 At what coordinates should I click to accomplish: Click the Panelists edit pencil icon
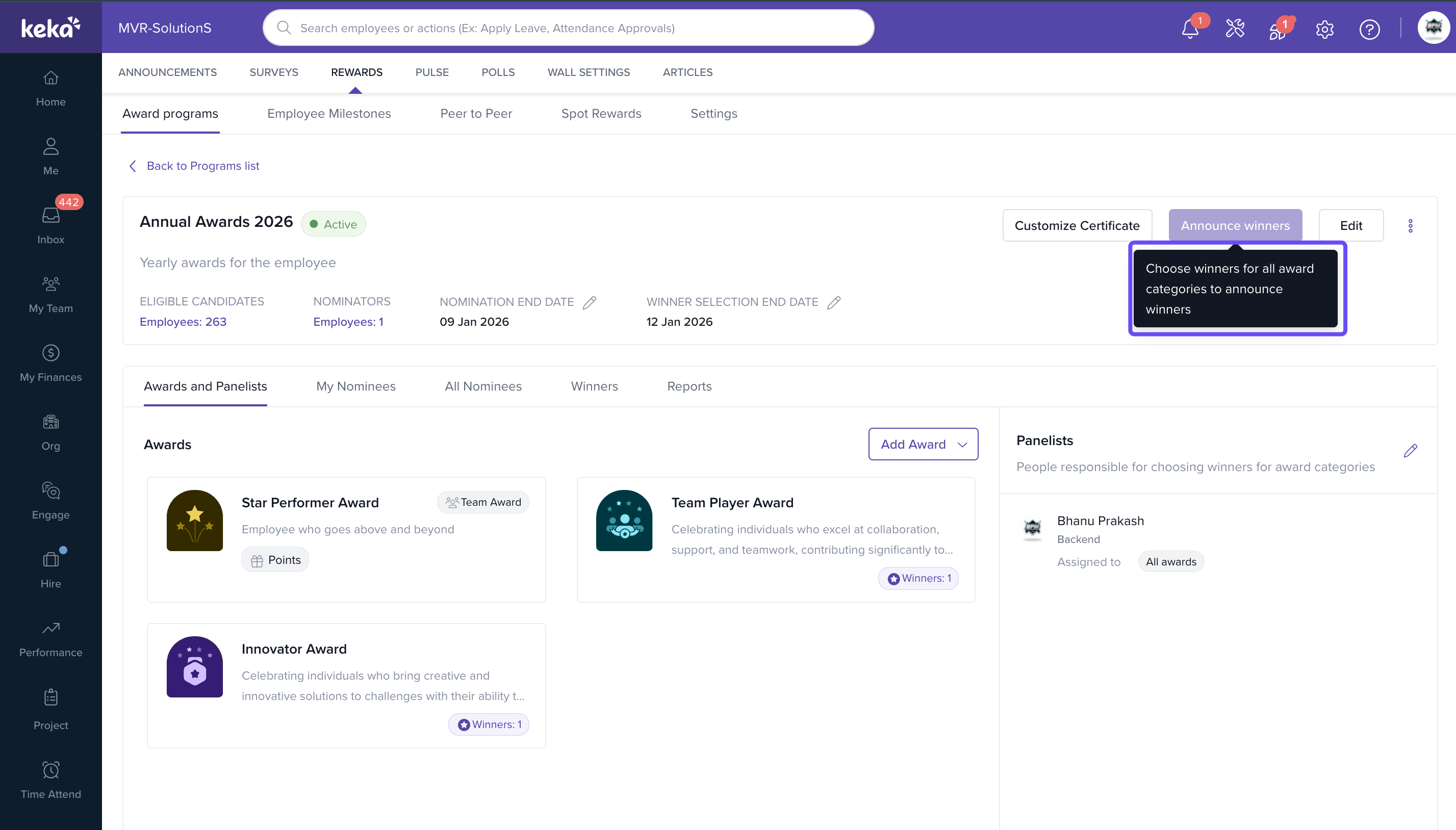pyautogui.click(x=1410, y=451)
